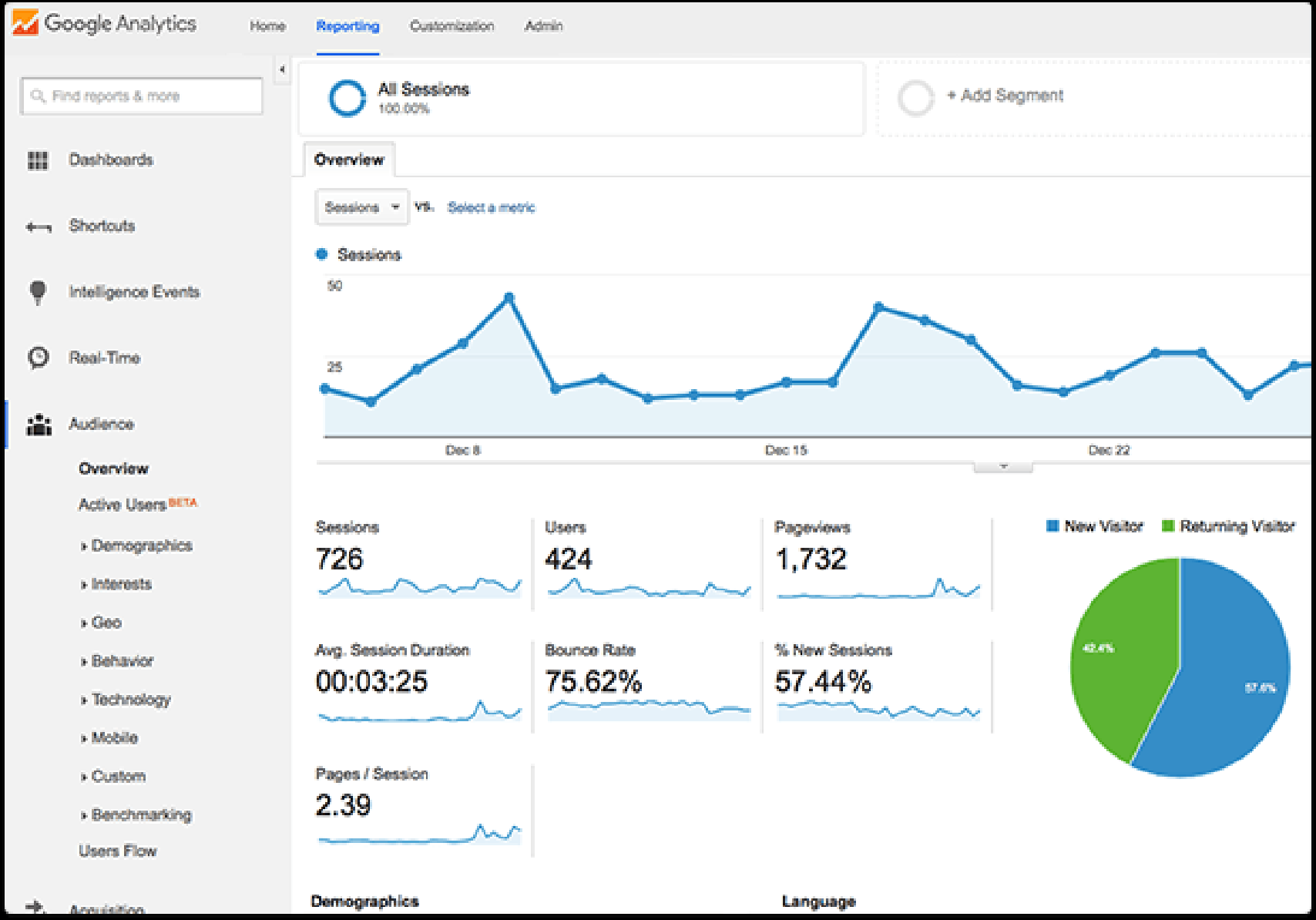Open the Admin tab

(543, 26)
